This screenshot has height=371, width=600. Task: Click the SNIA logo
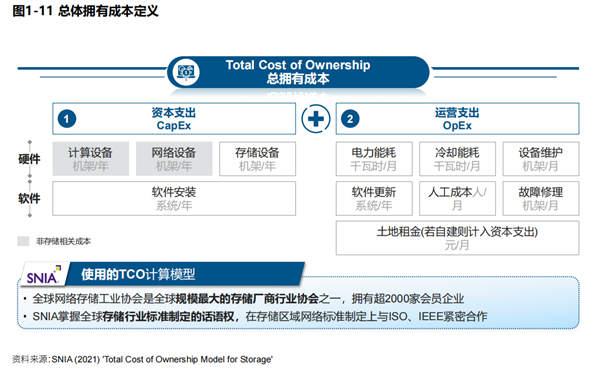click(43, 275)
